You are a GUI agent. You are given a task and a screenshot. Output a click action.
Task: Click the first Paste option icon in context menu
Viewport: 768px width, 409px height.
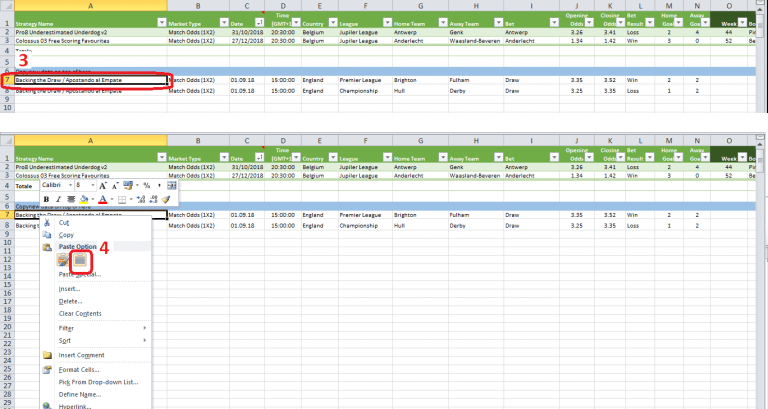pos(63,260)
